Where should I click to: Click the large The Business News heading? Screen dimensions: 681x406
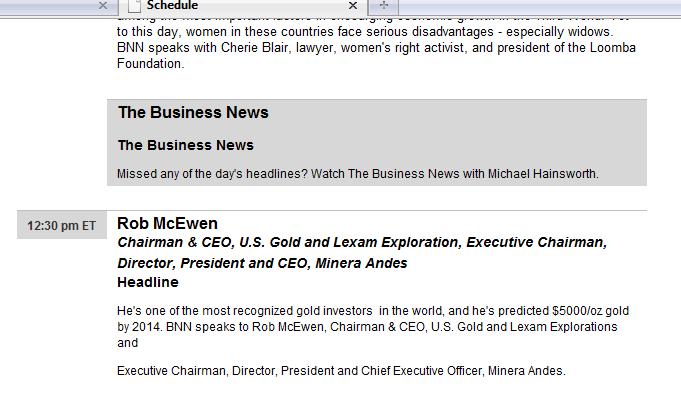click(193, 112)
